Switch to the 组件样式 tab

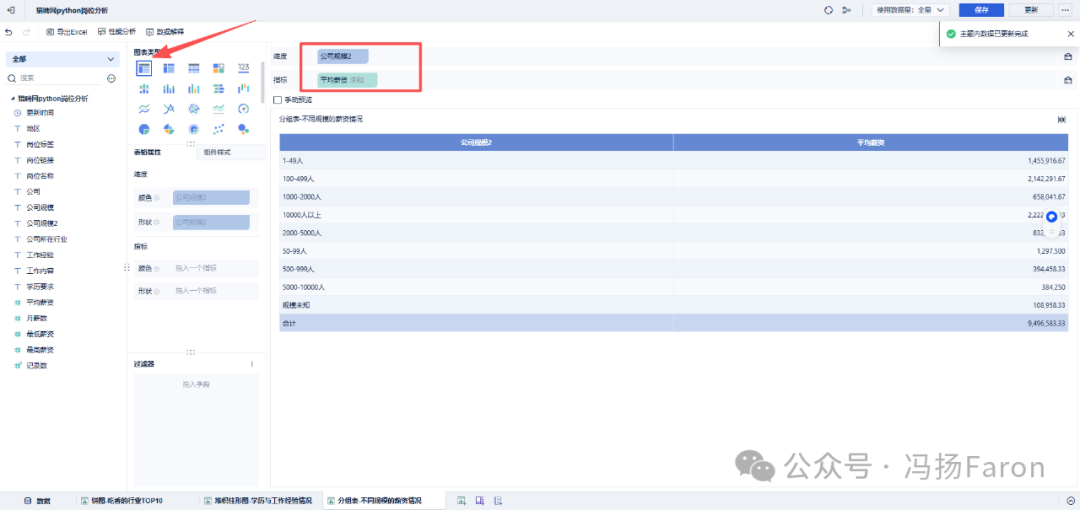coord(217,152)
